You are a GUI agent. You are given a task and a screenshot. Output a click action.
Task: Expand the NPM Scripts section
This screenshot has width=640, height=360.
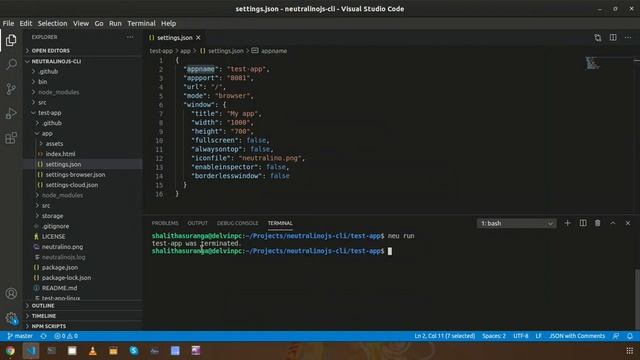click(83, 326)
